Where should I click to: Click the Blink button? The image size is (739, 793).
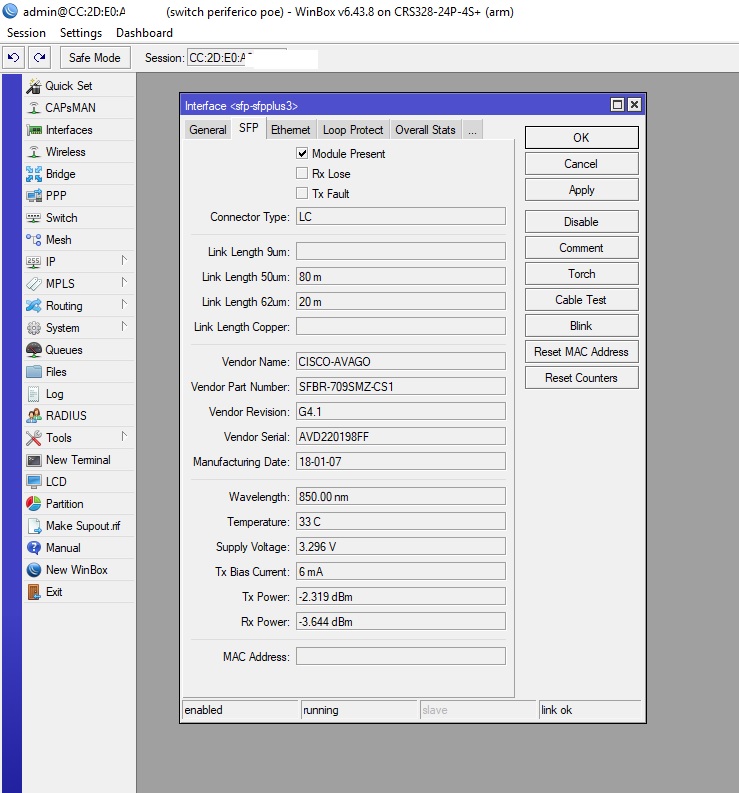coord(582,326)
